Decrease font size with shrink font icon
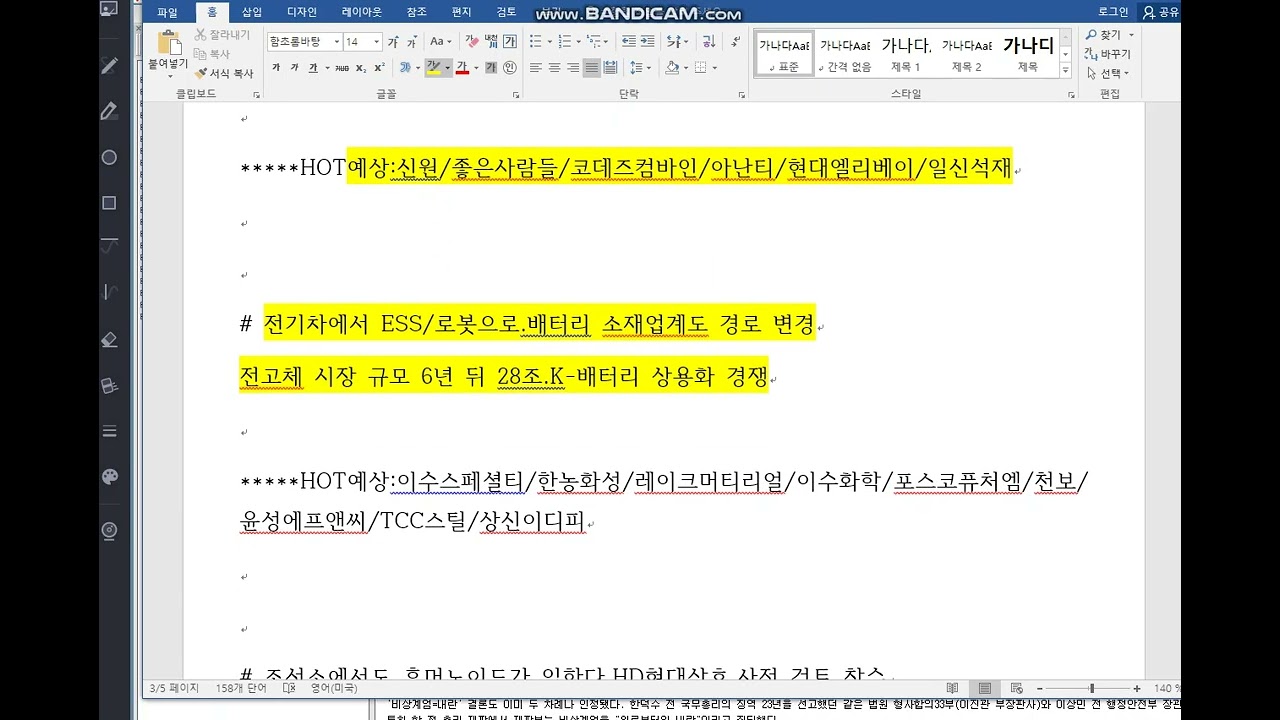The width and height of the screenshot is (1280, 720). [411, 42]
